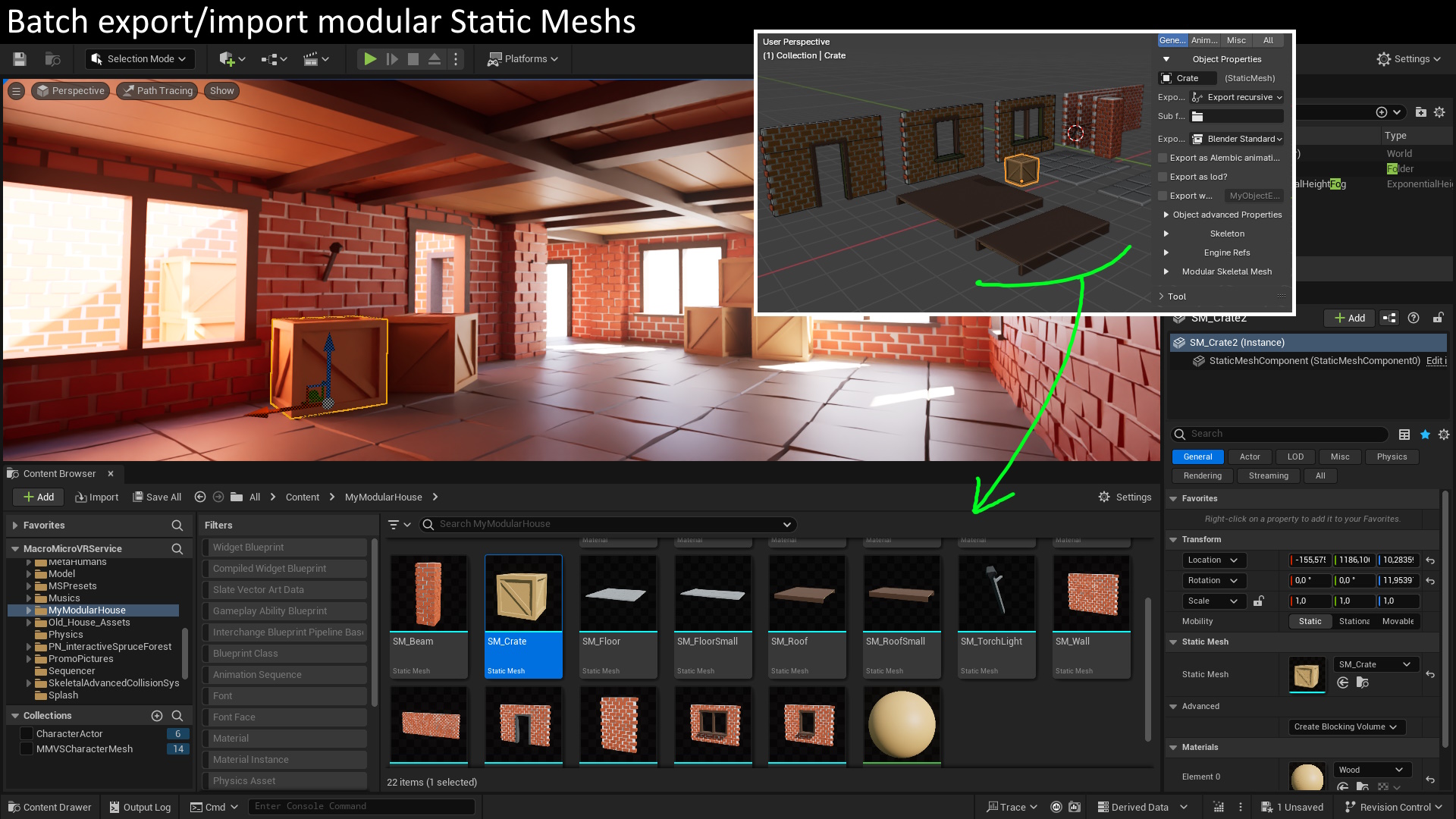
Task: Click the Search MyModularHouse field
Action: (608, 525)
